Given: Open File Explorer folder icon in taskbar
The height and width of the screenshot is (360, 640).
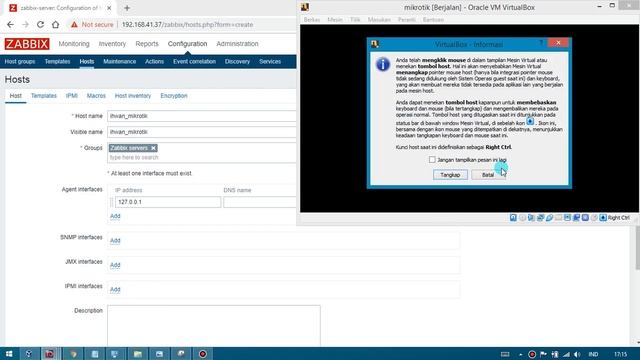Looking at the screenshot, I should (138, 354).
